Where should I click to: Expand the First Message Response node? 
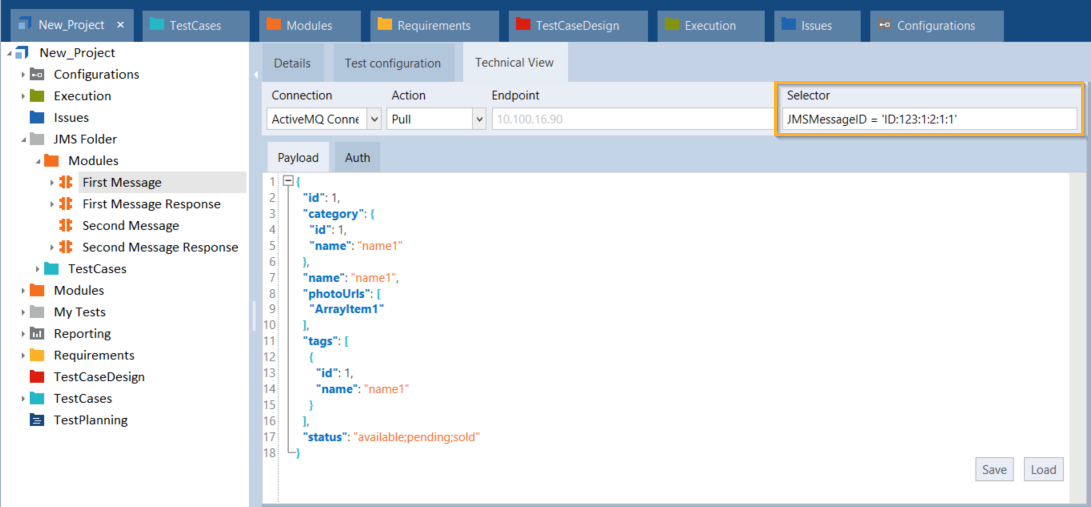pyautogui.click(x=52, y=204)
